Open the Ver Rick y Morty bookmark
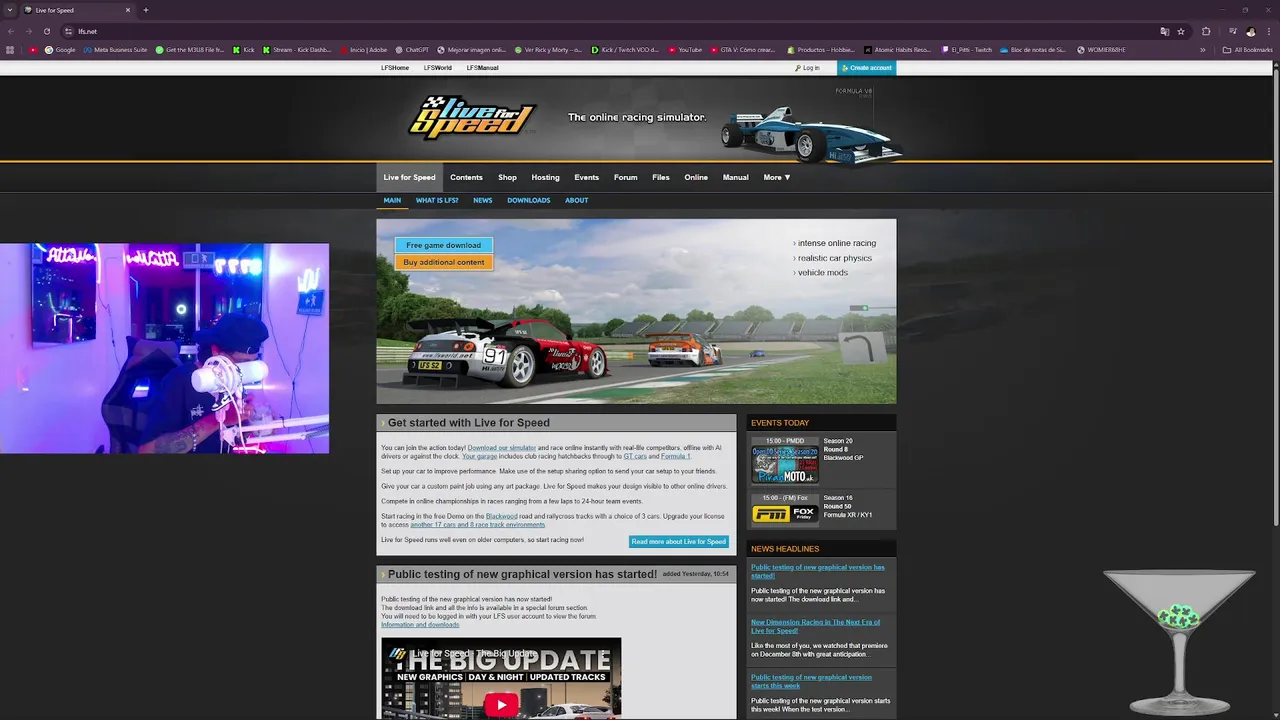The width and height of the screenshot is (1280, 720). [x=548, y=49]
